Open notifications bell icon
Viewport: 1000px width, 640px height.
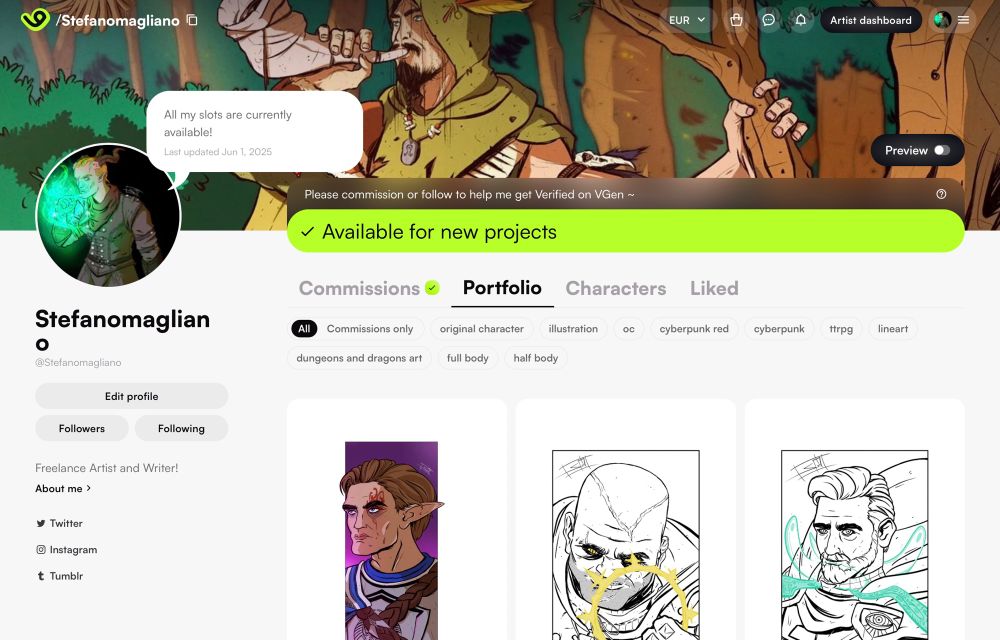[x=800, y=20]
